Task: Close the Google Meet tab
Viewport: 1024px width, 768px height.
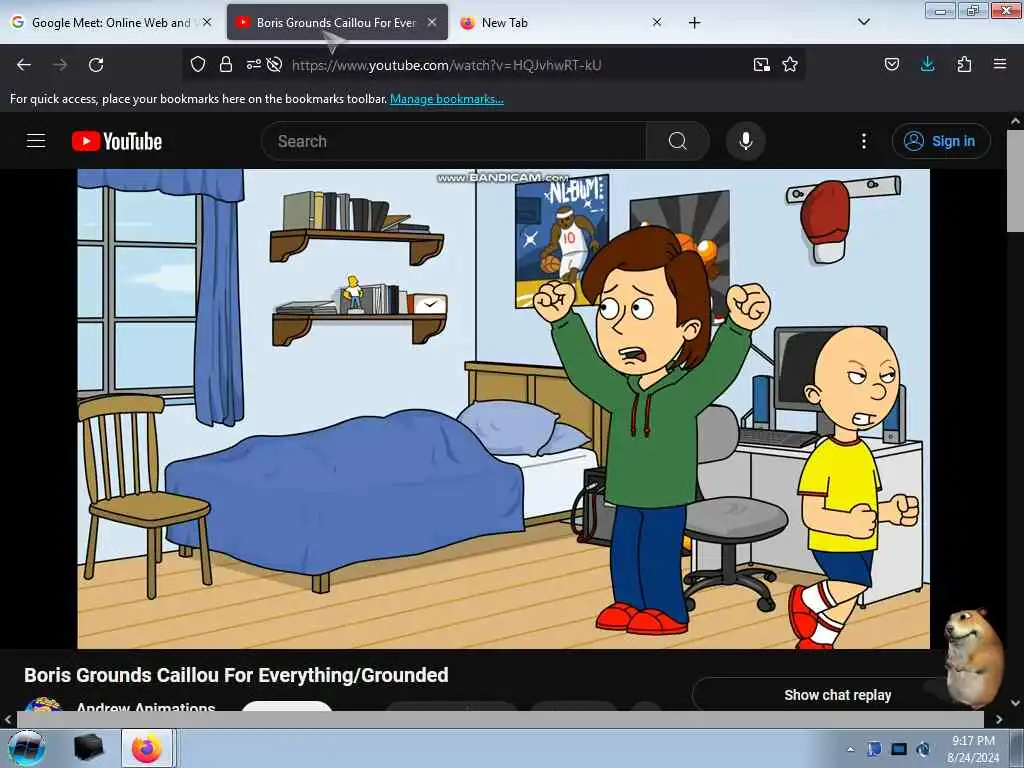Action: coord(207,22)
